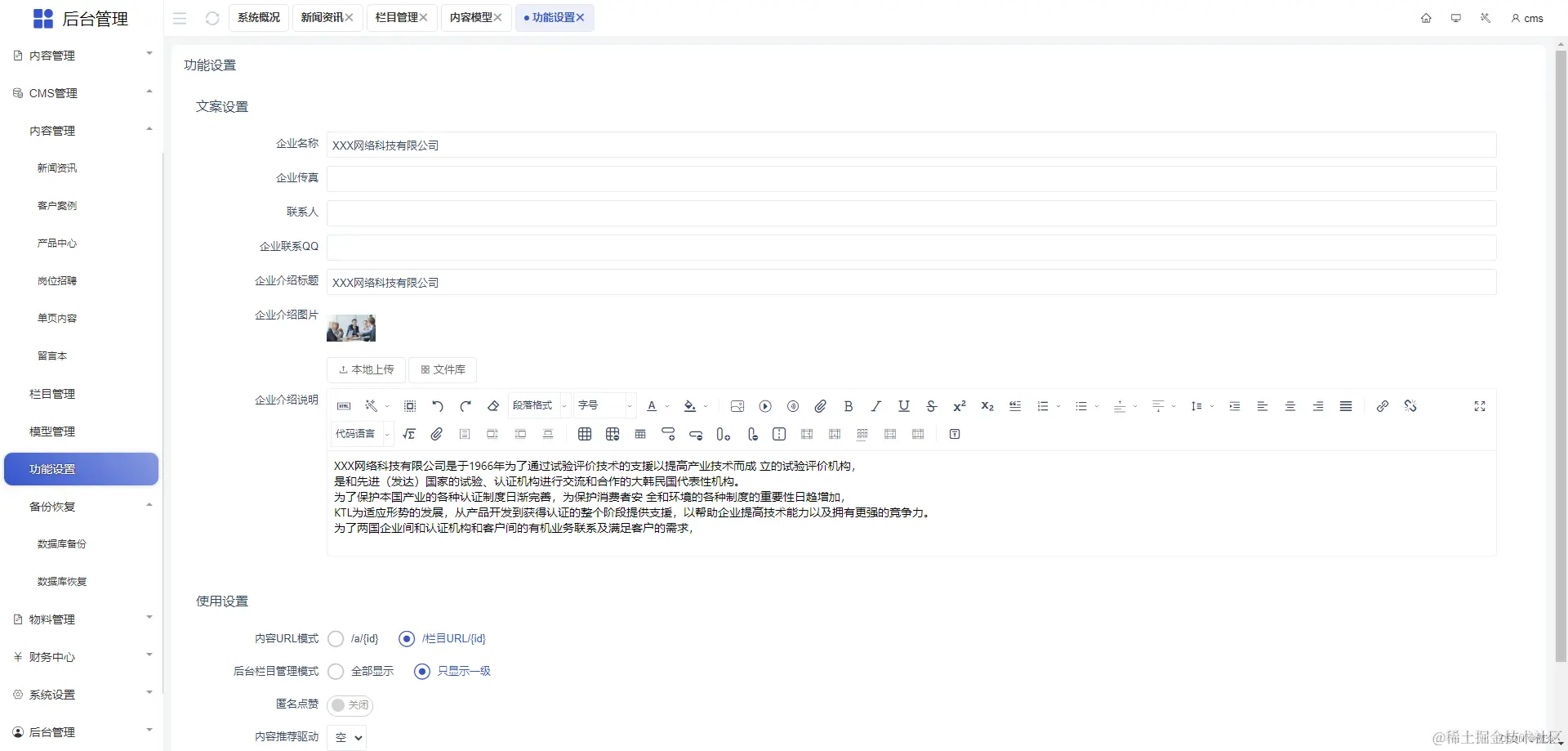The width and height of the screenshot is (1568, 751).
Task: Open the line height dropdown
Action: tap(1212, 407)
